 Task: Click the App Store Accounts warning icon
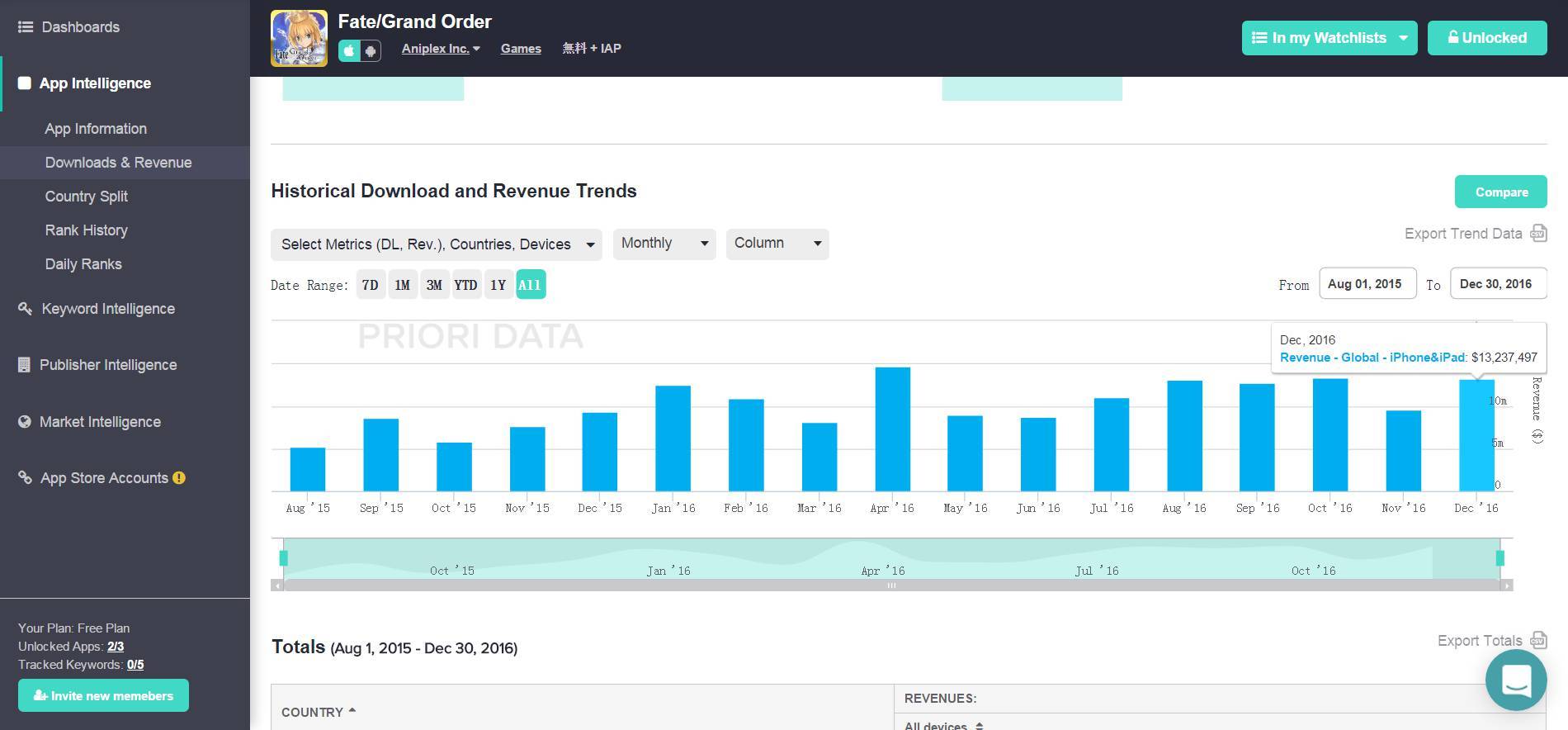pos(179,478)
